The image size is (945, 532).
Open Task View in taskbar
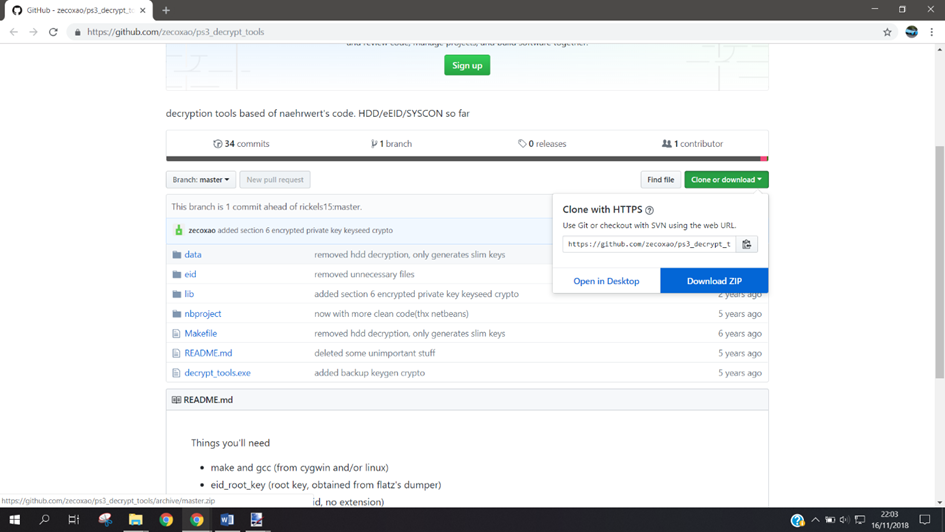click(x=74, y=519)
